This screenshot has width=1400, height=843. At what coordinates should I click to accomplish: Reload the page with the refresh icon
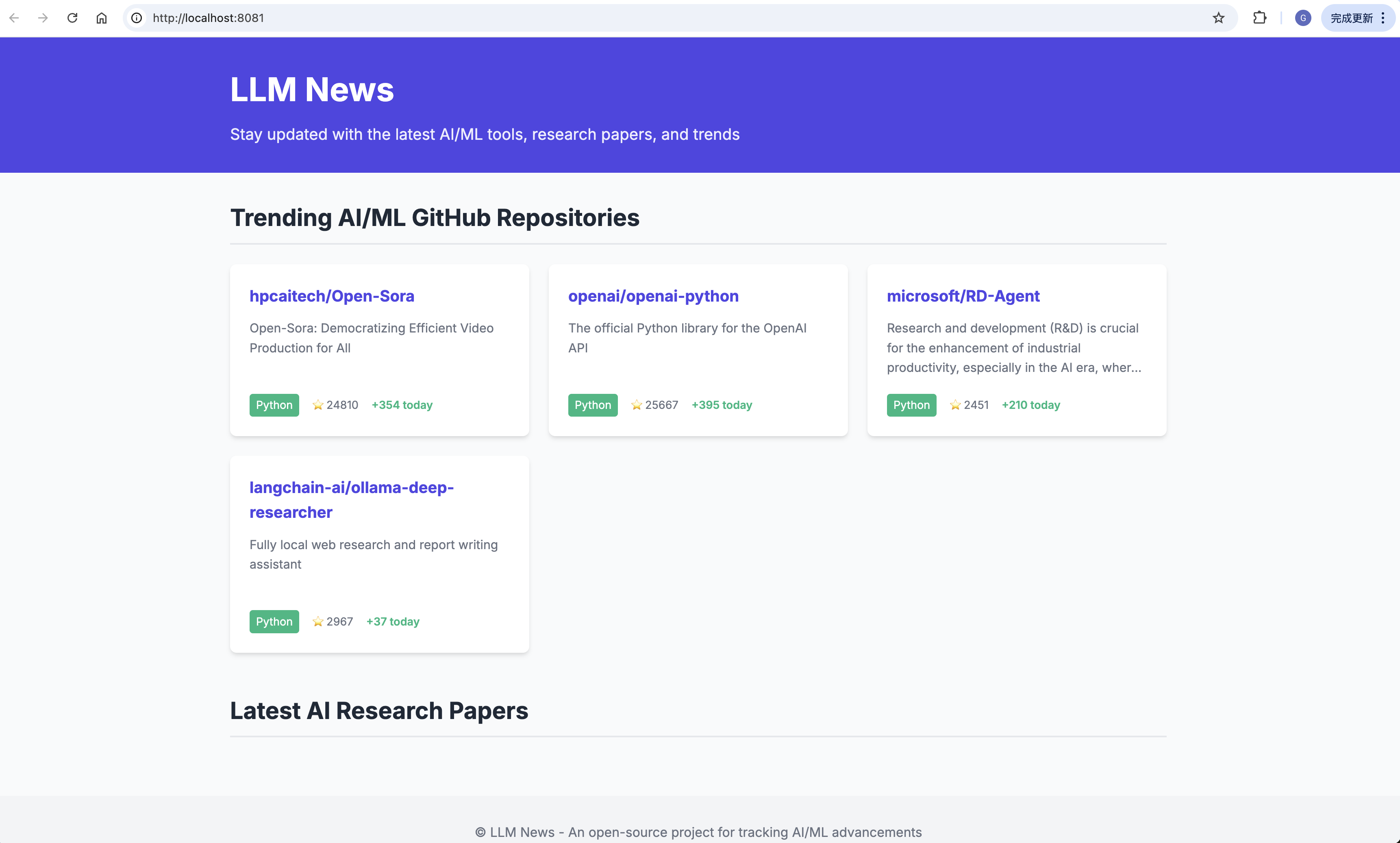point(72,18)
